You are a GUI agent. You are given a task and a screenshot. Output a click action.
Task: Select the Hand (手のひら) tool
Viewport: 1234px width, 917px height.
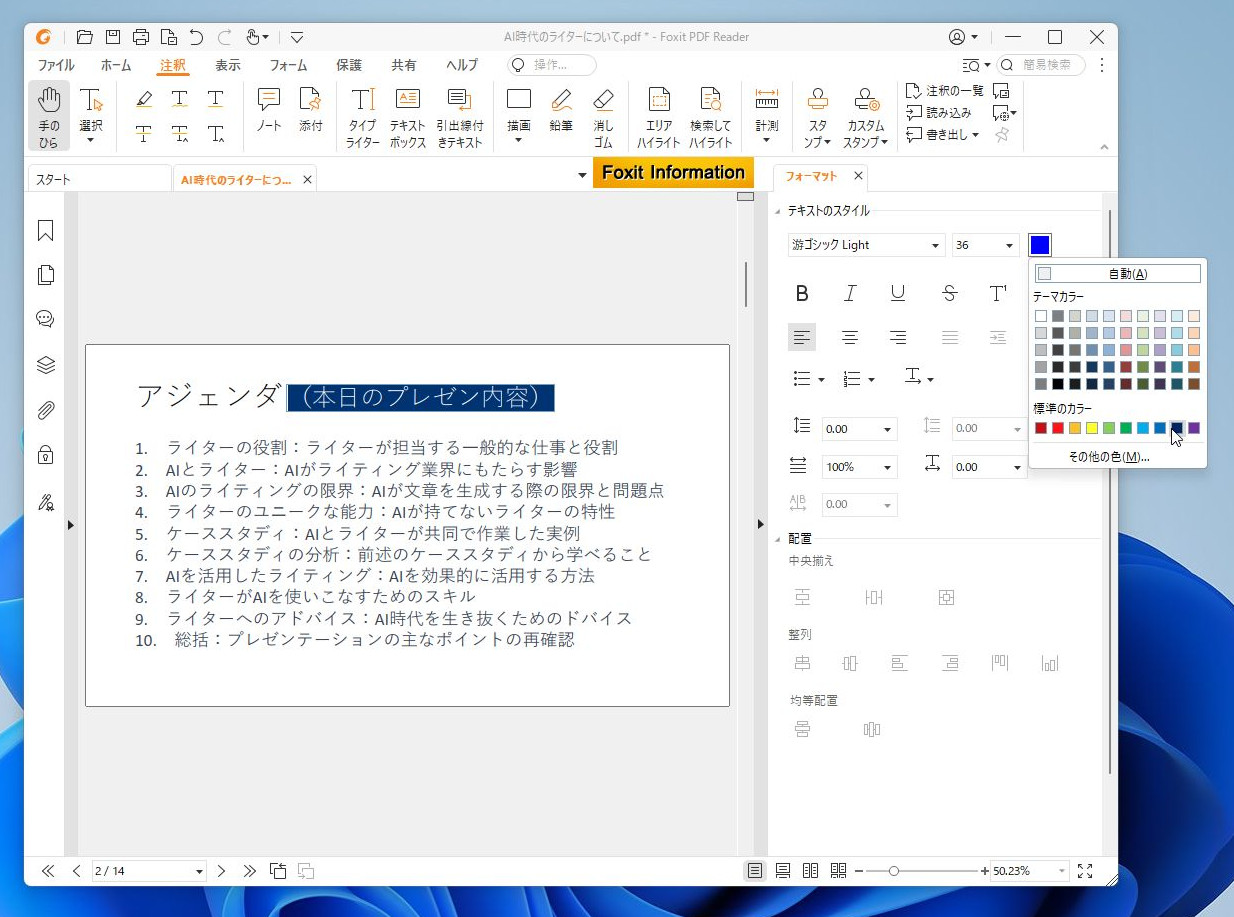(49, 116)
